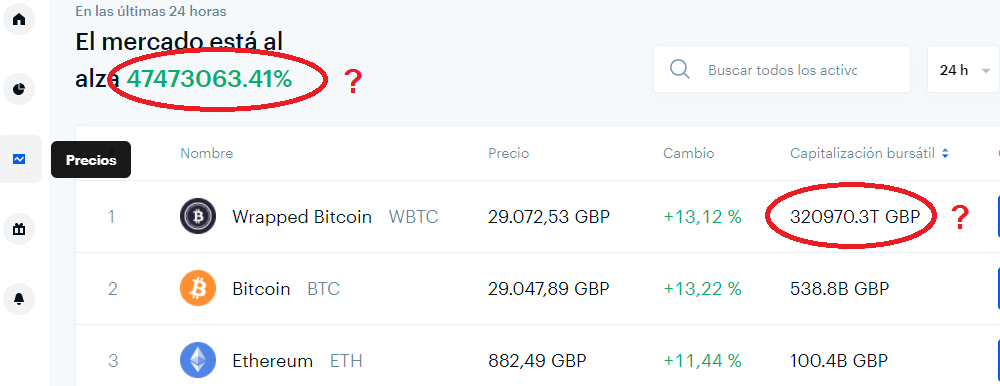This screenshot has height=386, width=1000.
Task: Click the blue button on Bitcoin row
Action: 997,289
